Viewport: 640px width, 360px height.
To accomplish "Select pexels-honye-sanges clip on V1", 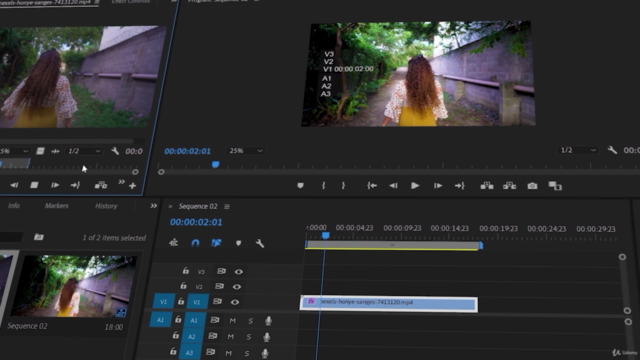I will (389, 304).
